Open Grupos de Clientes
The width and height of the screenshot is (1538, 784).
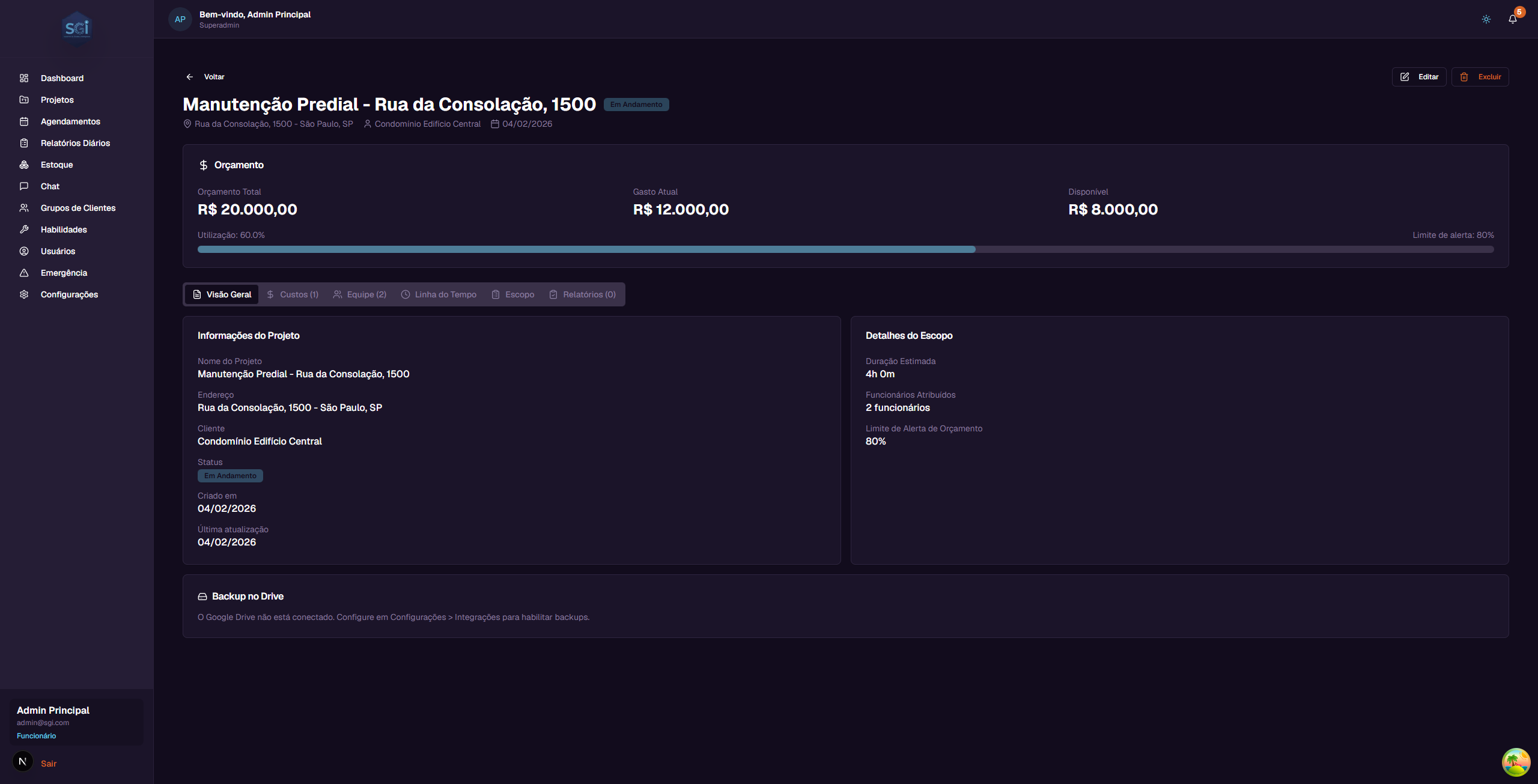(x=78, y=208)
